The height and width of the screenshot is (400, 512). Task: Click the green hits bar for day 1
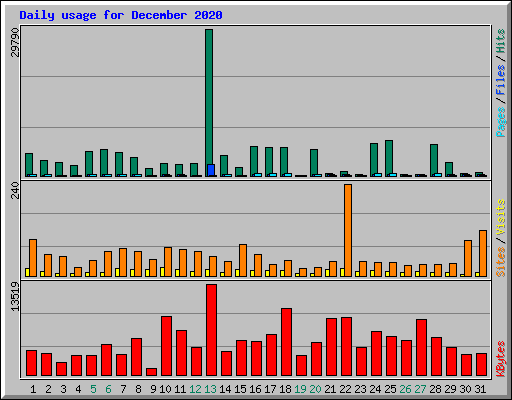point(29,164)
